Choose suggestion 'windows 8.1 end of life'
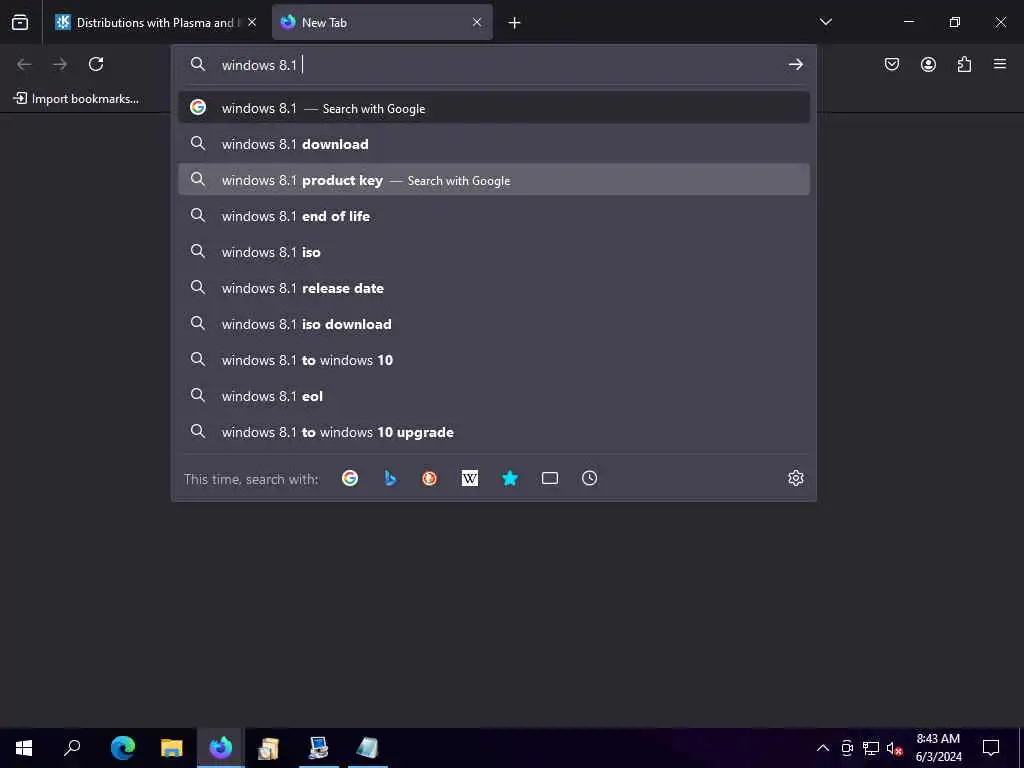This screenshot has height=768, width=1024. 494,216
